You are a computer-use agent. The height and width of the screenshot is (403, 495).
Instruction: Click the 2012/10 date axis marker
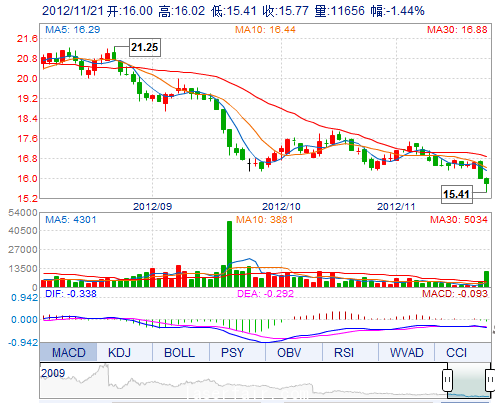(281, 206)
